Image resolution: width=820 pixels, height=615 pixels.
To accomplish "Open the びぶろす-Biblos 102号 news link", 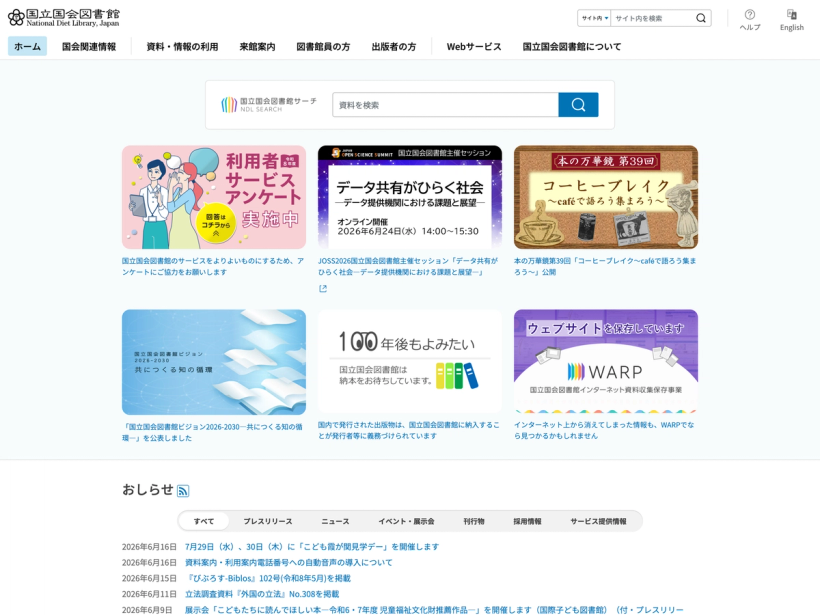I will click(268, 578).
